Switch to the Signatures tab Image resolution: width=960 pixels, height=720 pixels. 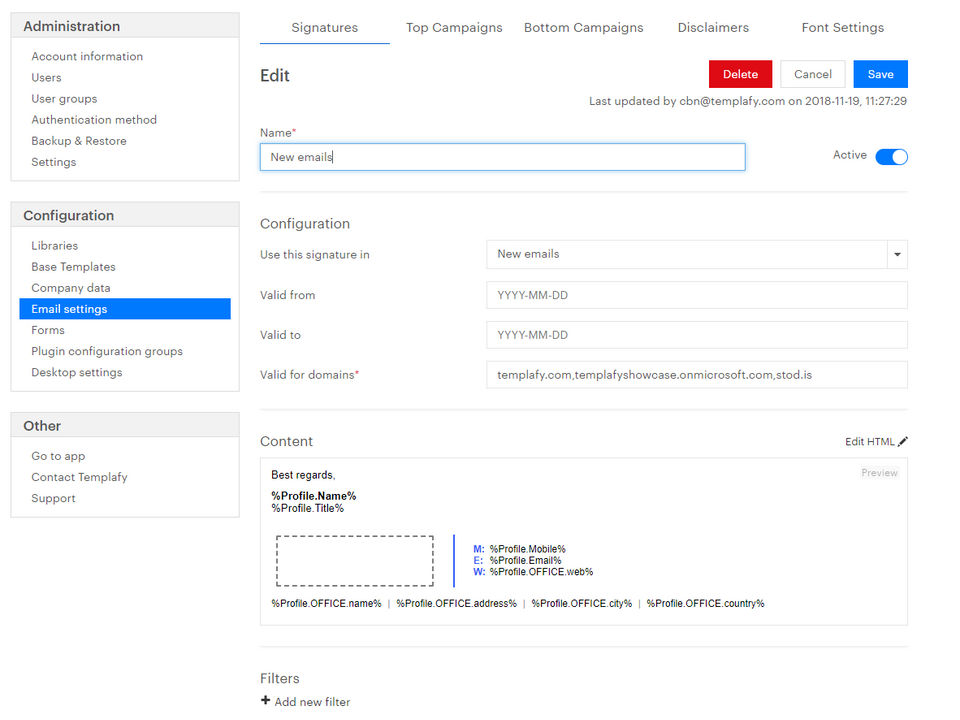pyautogui.click(x=324, y=28)
